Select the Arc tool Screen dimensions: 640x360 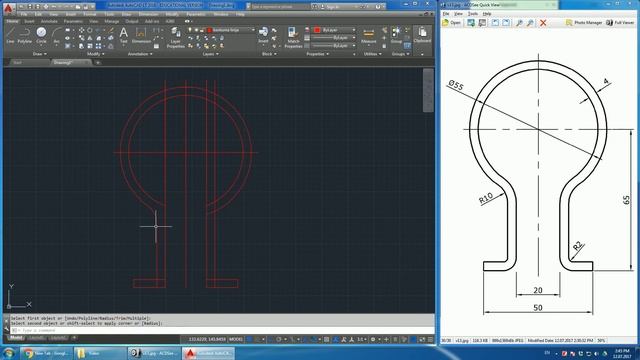(x=56, y=36)
